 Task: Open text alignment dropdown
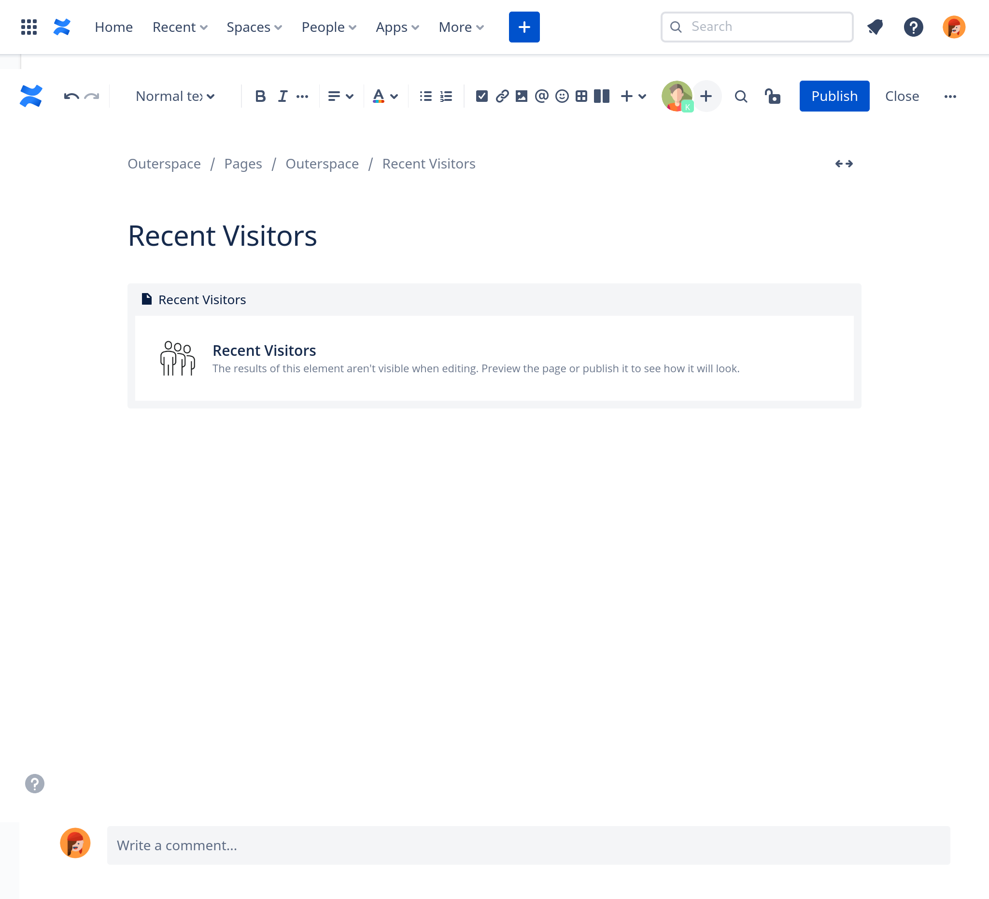point(341,96)
